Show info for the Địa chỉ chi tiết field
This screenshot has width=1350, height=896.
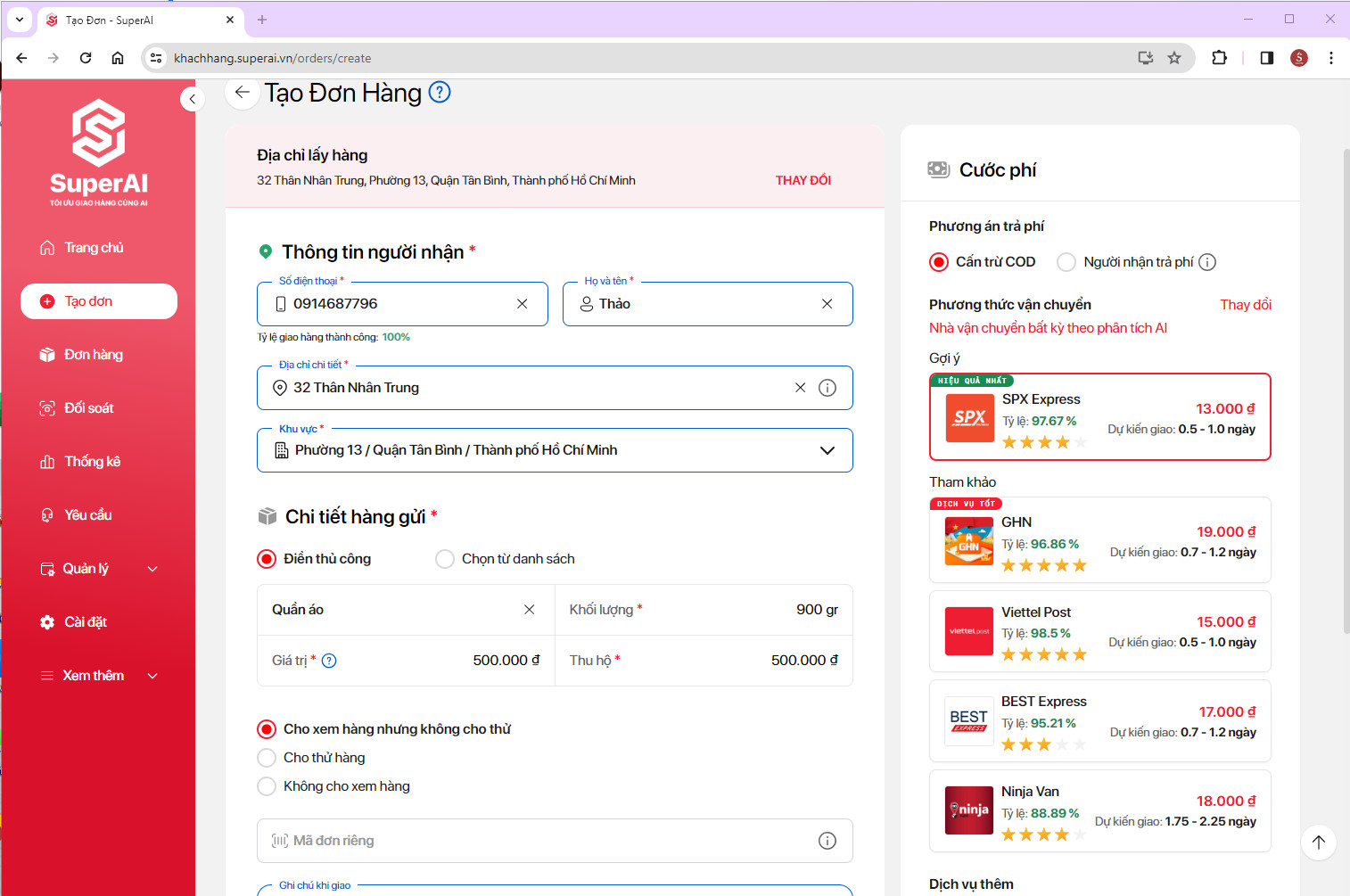pos(827,388)
